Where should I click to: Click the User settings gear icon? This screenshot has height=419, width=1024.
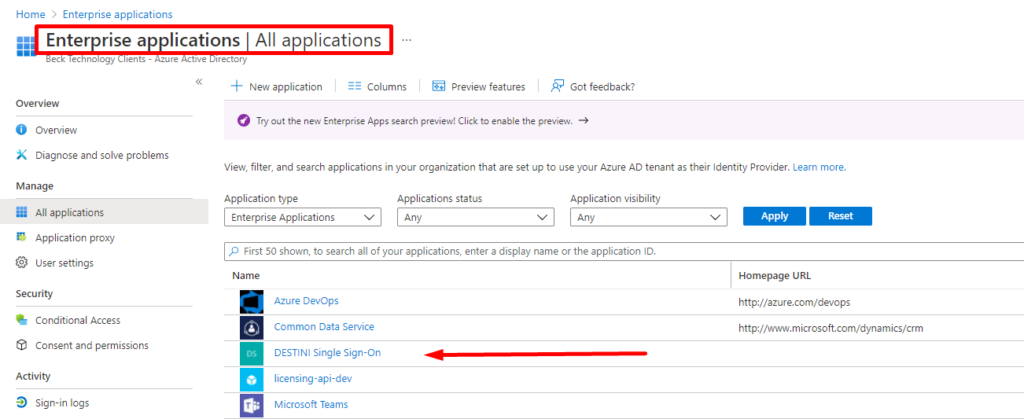pos(22,263)
